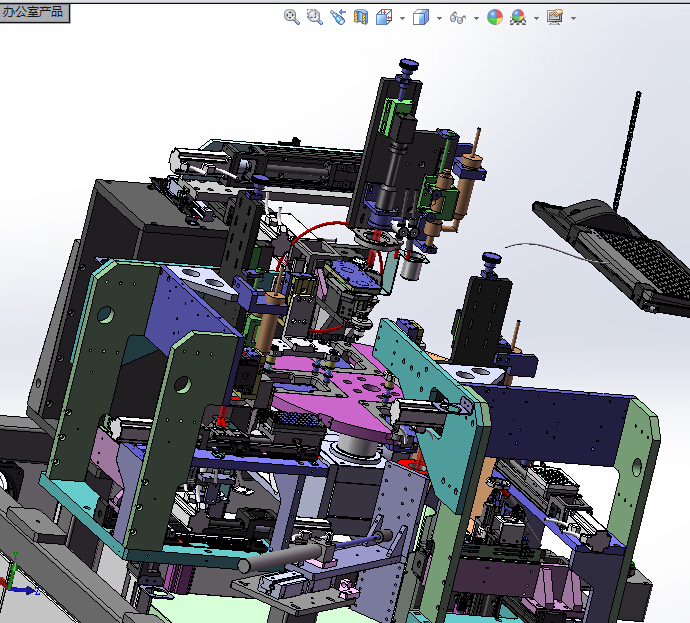
Task: Open the Apply Scene dropdown arrow
Action: 536,18
